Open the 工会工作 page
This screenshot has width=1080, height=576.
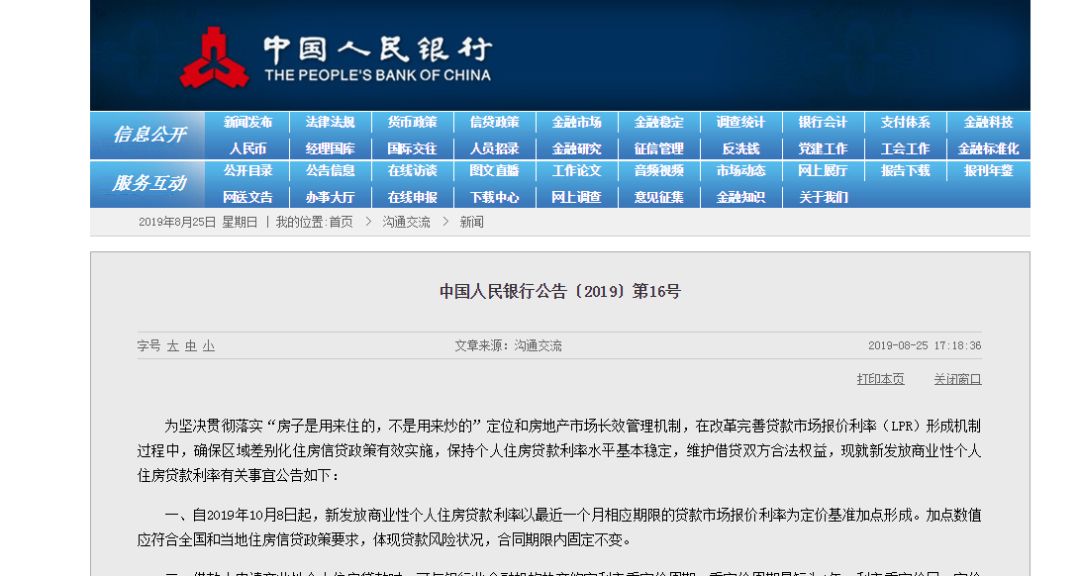pos(905,149)
